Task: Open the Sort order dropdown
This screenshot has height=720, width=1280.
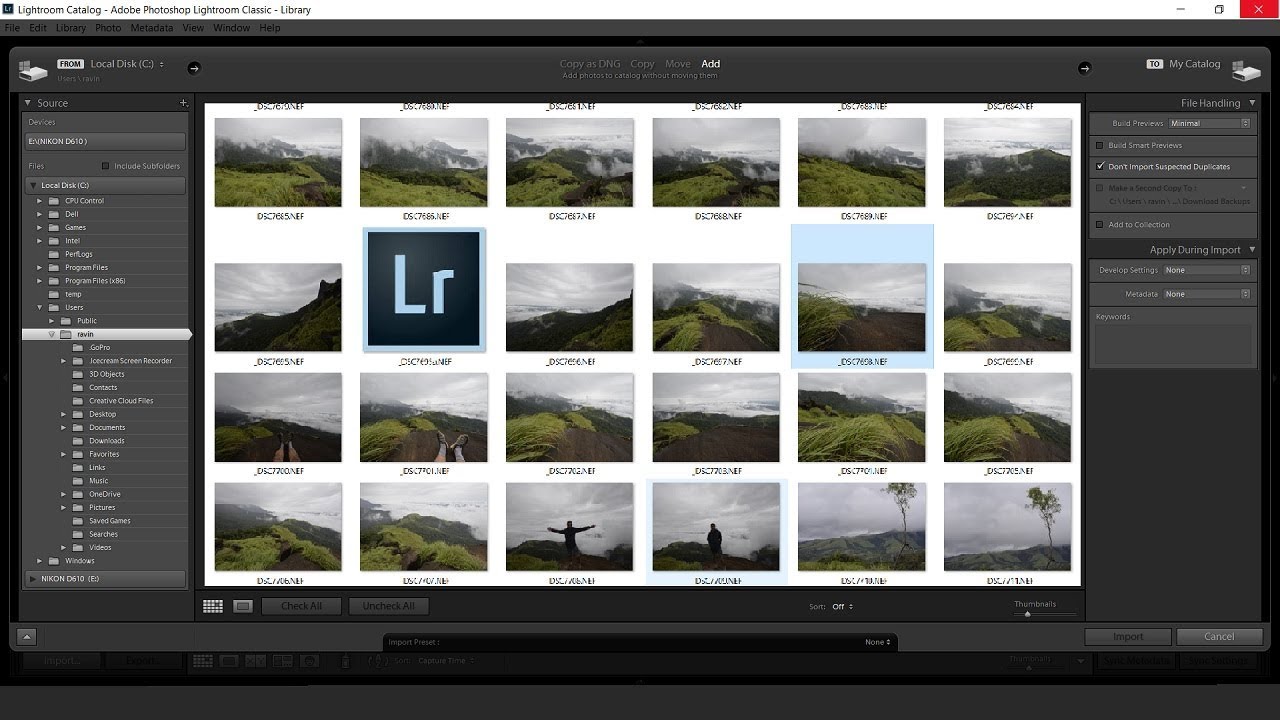Action: [x=842, y=607]
